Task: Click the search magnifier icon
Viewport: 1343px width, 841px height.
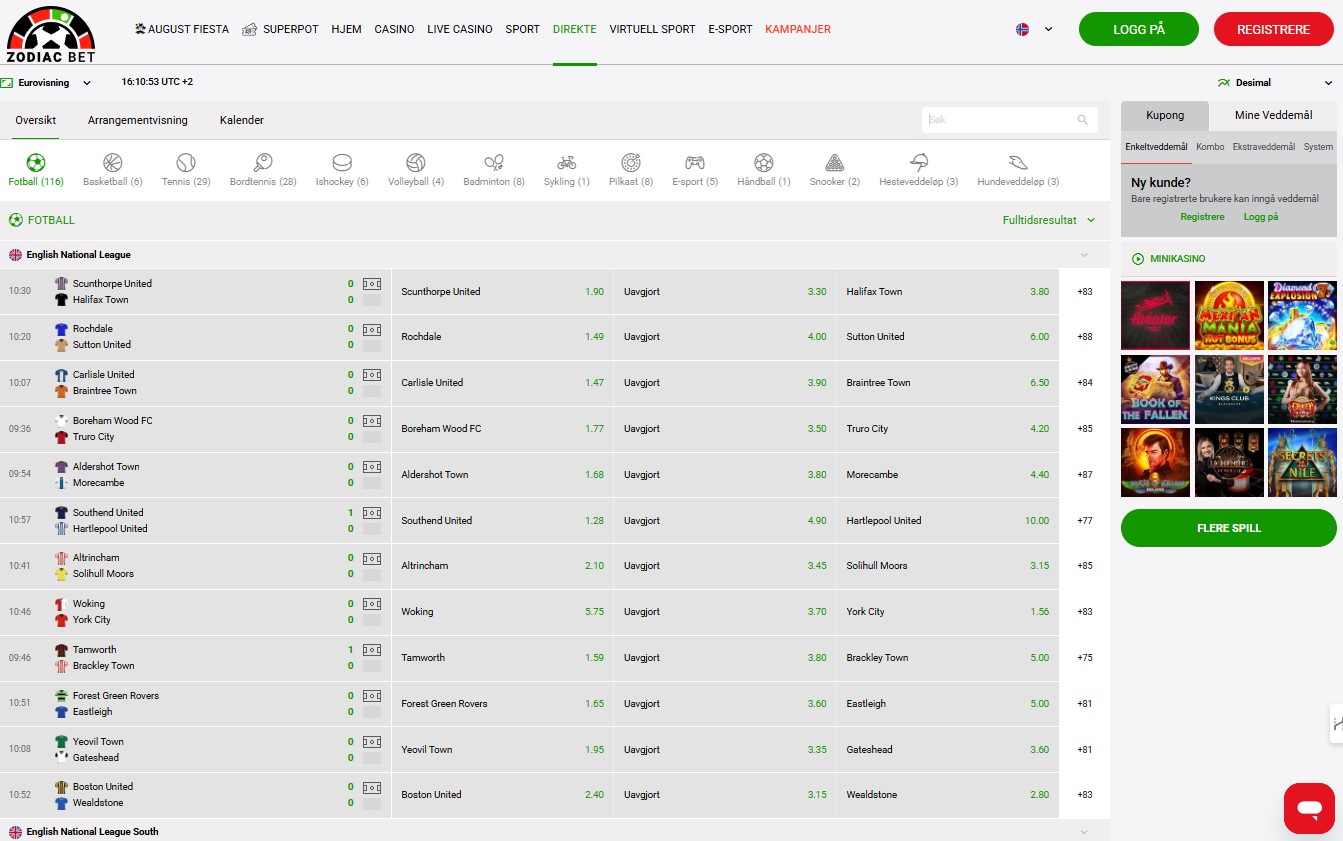Action: pyautogui.click(x=1082, y=120)
